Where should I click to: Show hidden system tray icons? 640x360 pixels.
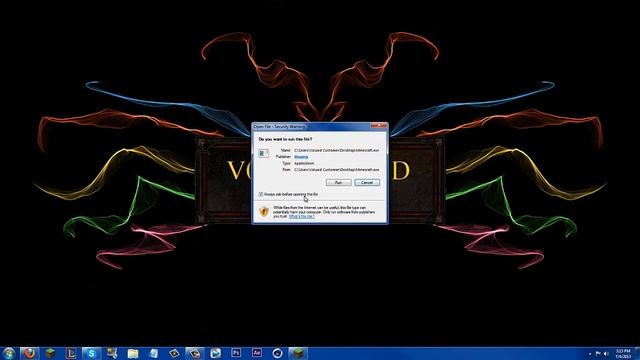pos(590,353)
